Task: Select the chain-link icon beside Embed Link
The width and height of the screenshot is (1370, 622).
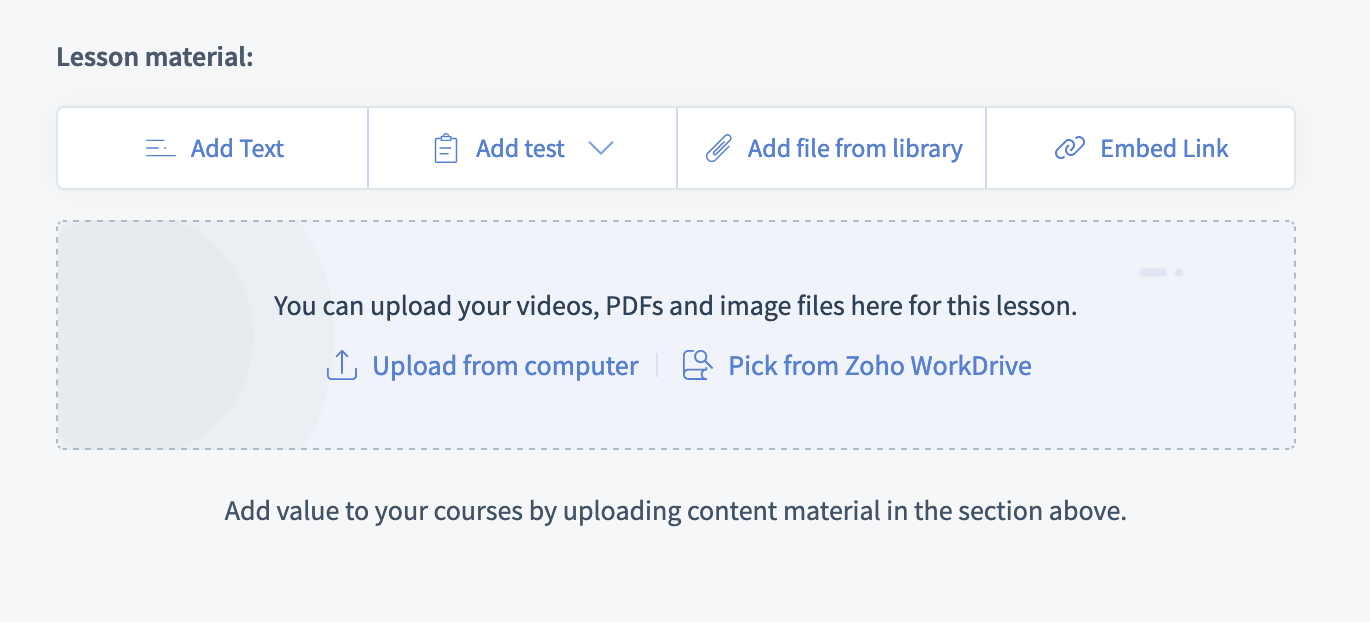Action: (1069, 147)
